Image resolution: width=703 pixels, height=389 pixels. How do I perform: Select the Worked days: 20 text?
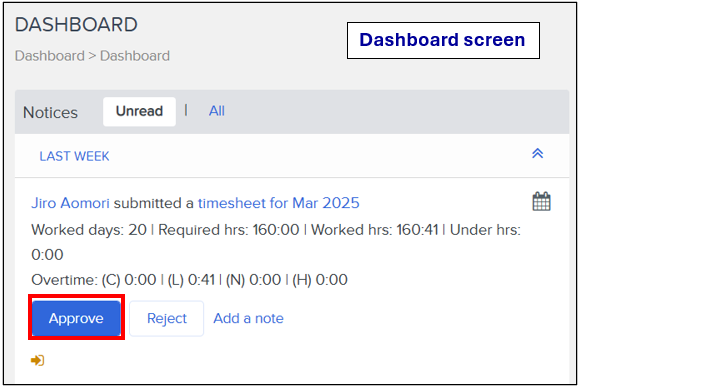89,230
